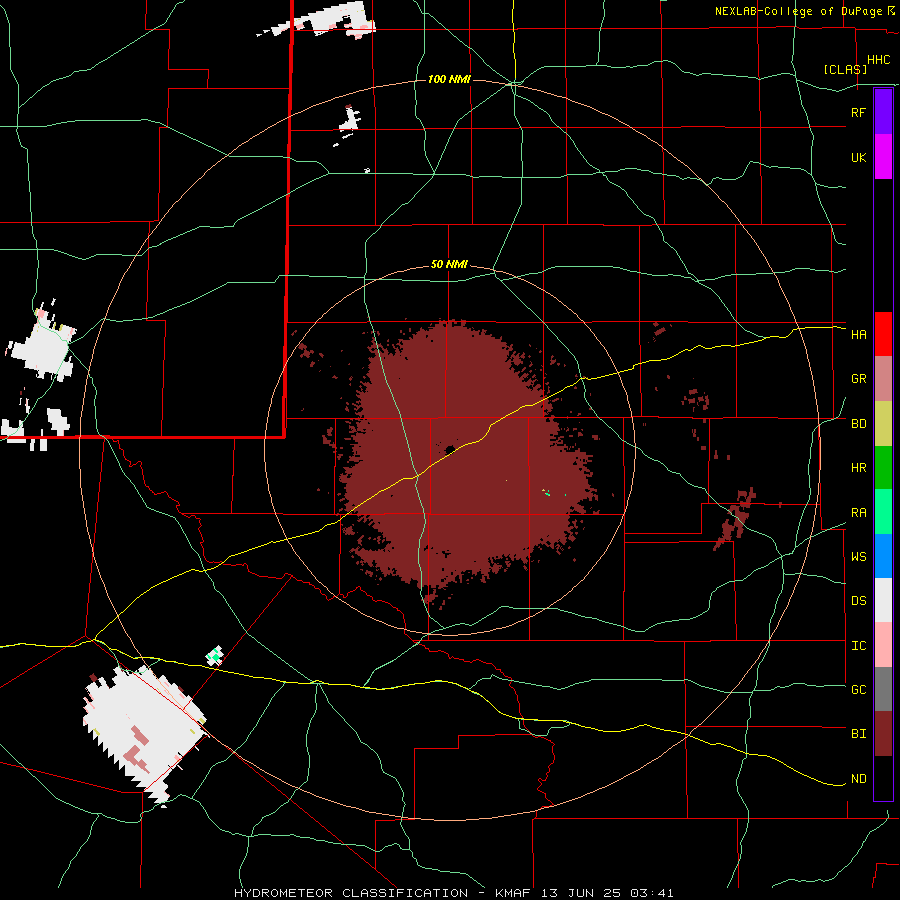900x900 pixels.
Task: Click the blue WS legend swatch
Action: pyautogui.click(x=883, y=556)
